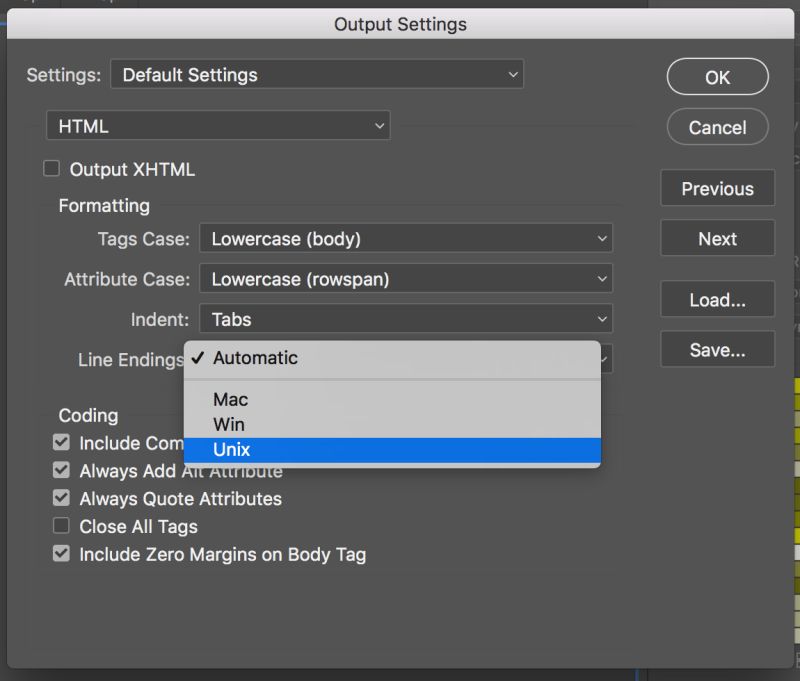Open the Attribute Case dropdown
Screen dimensions: 800x681
406,280
